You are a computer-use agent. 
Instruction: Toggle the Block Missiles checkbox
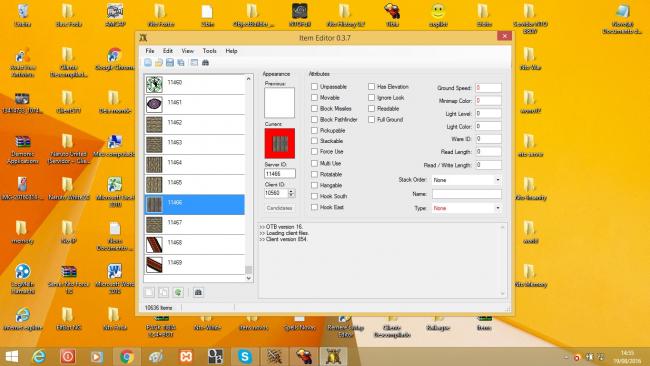click(x=314, y=108)
